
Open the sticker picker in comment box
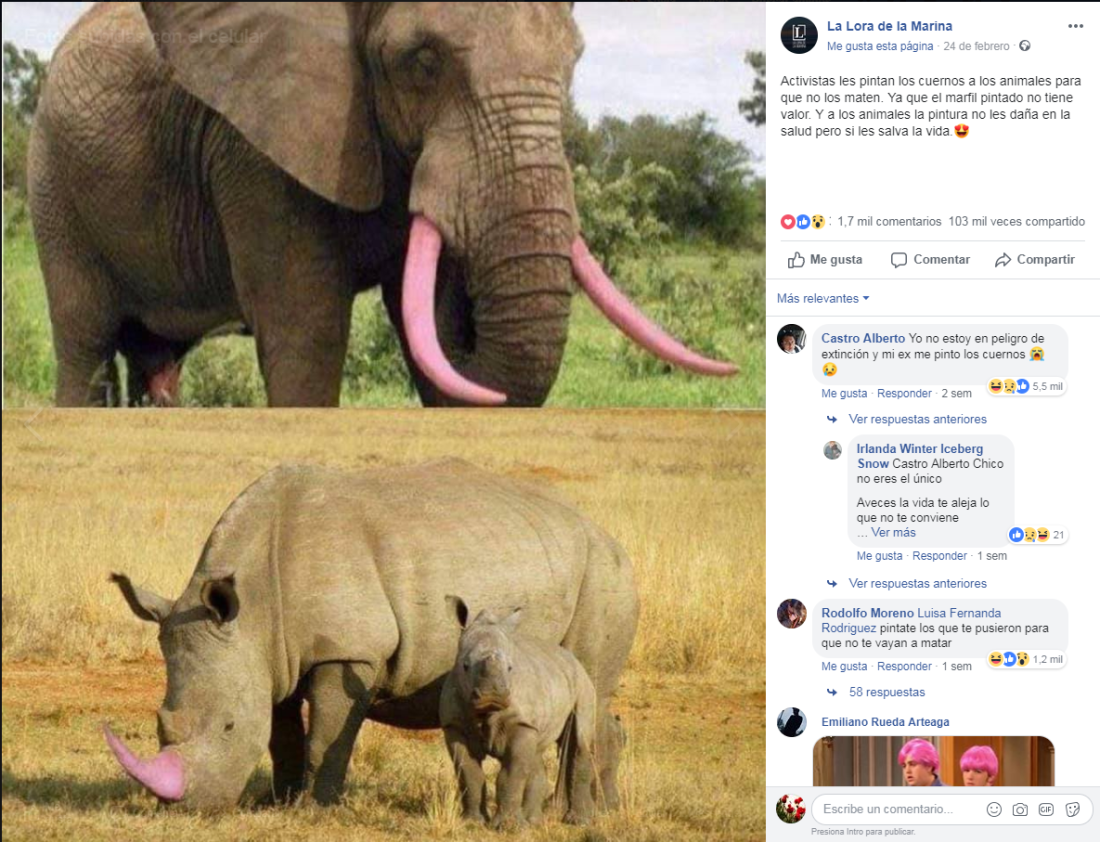coord(1073,809)
